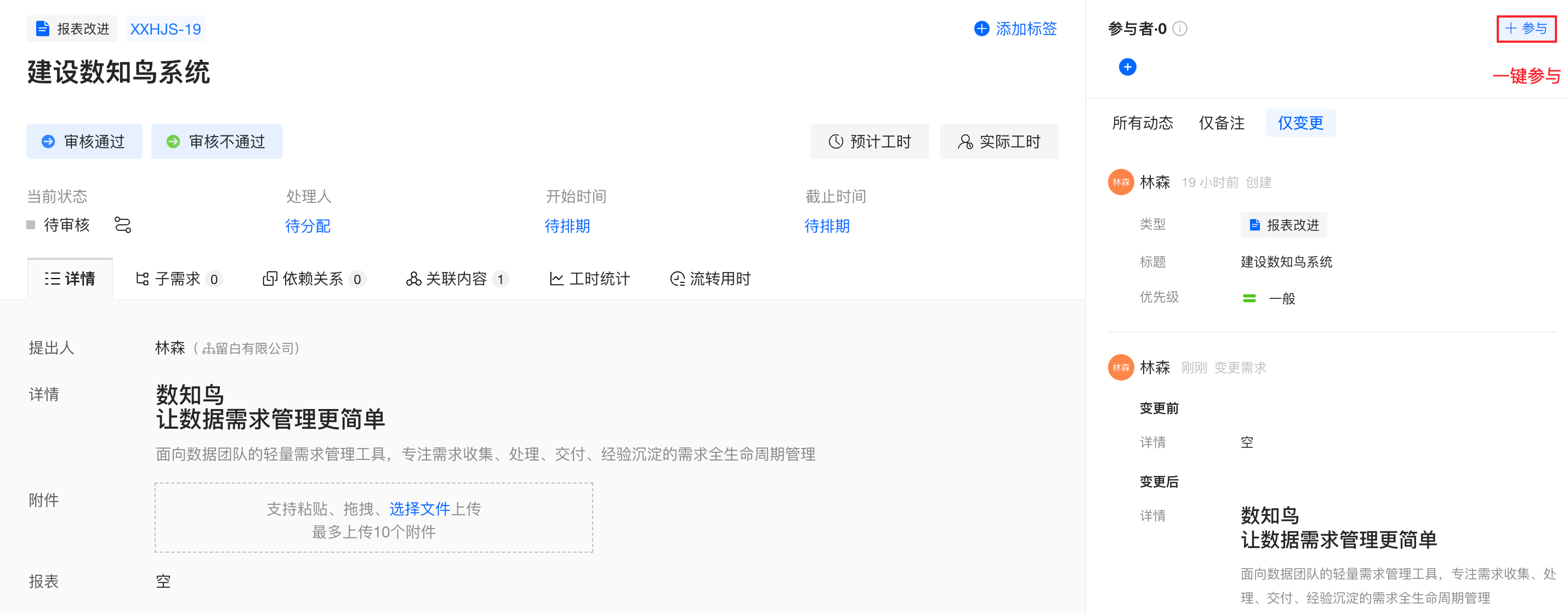Click the info icon next to 参与者

pyautogui.click(x=1180, y=29)
